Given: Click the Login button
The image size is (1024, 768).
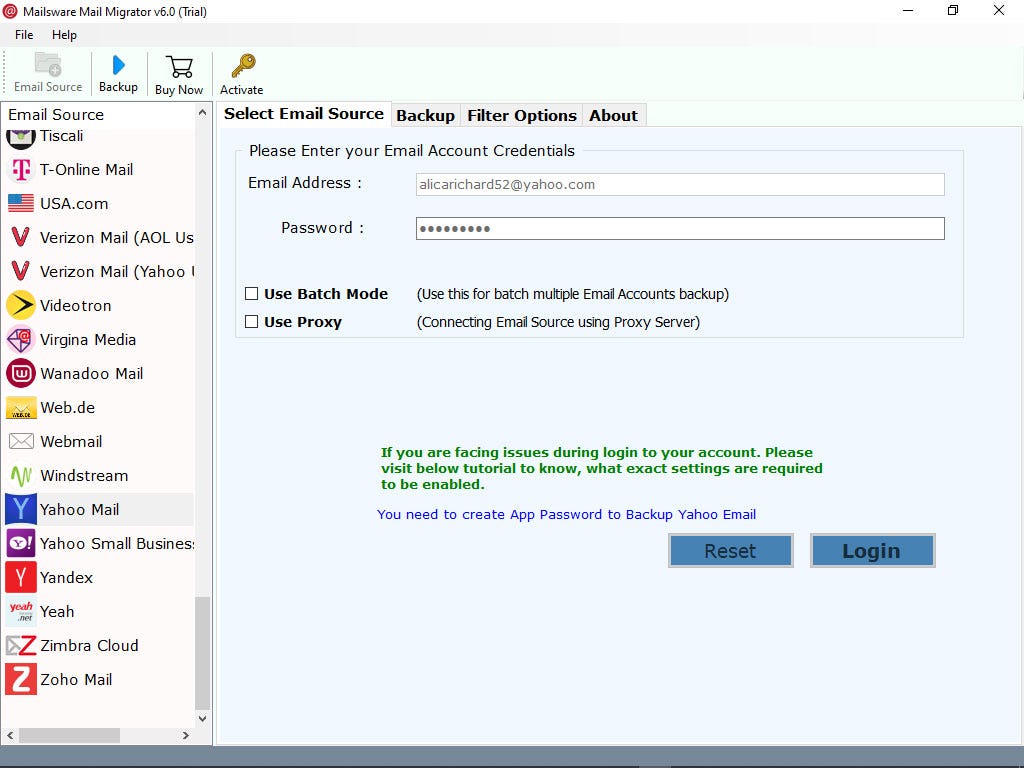Looking at the screenshot, I should 872,551.
